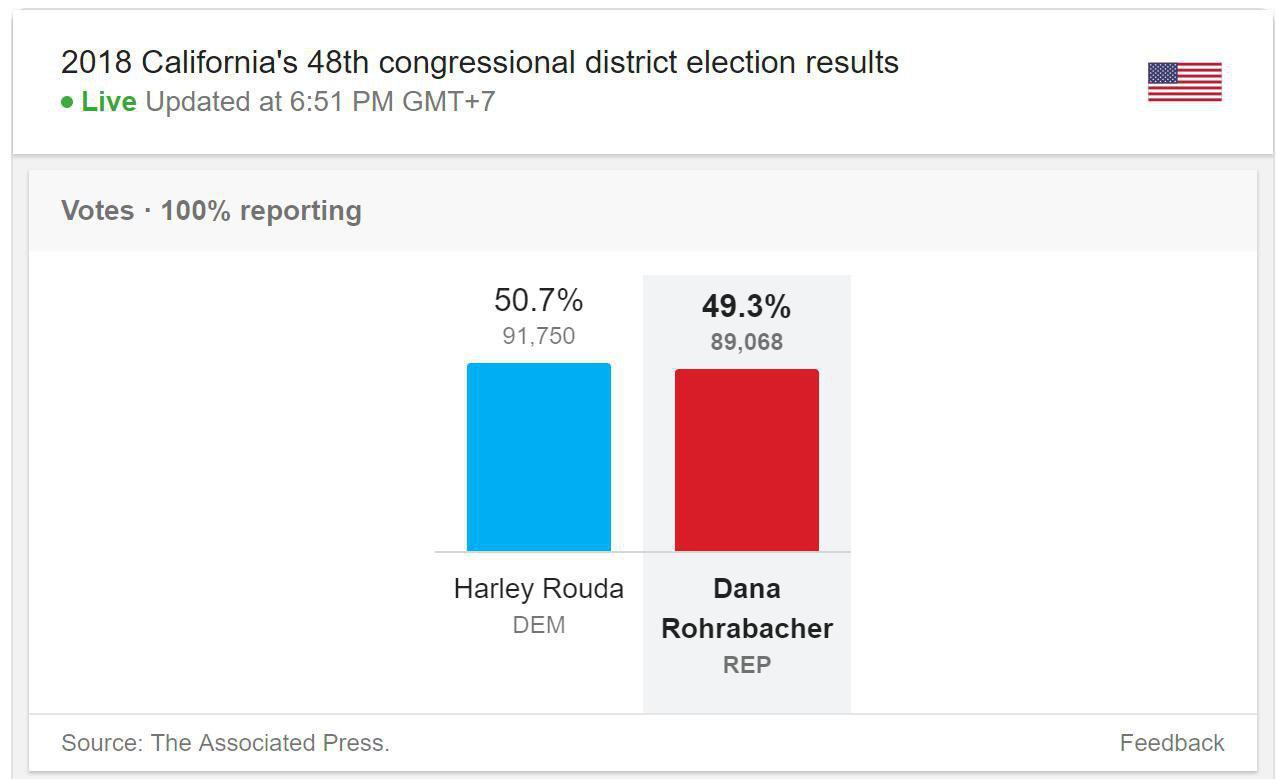Select the Harley Rouda candidate name
1276x779 pixels.
click(539, 588)
